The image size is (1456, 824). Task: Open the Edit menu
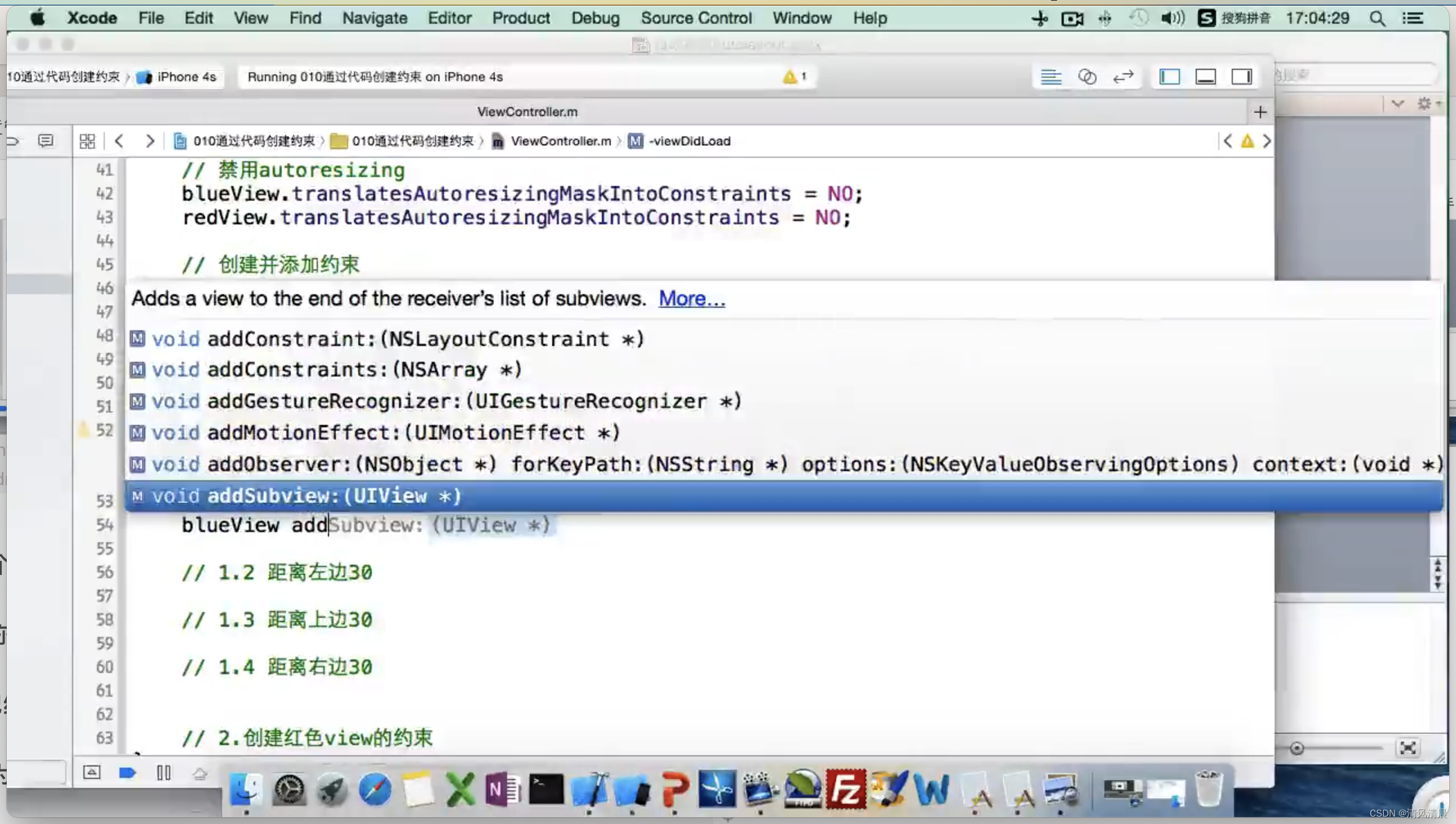pyautogui.click(x=198, y=18)
